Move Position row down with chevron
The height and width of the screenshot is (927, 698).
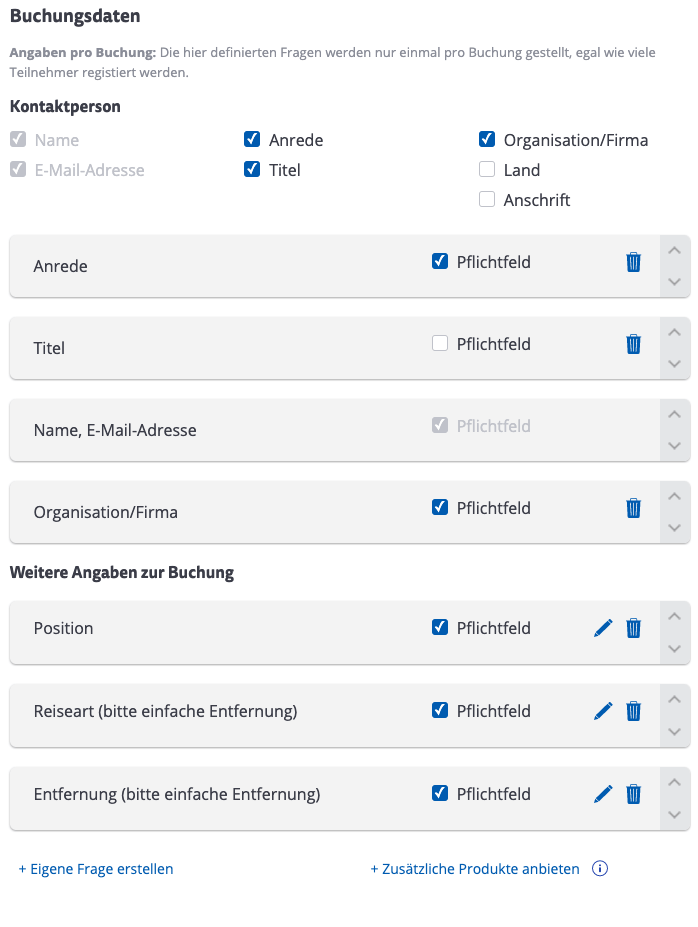[x=674, y=649]
